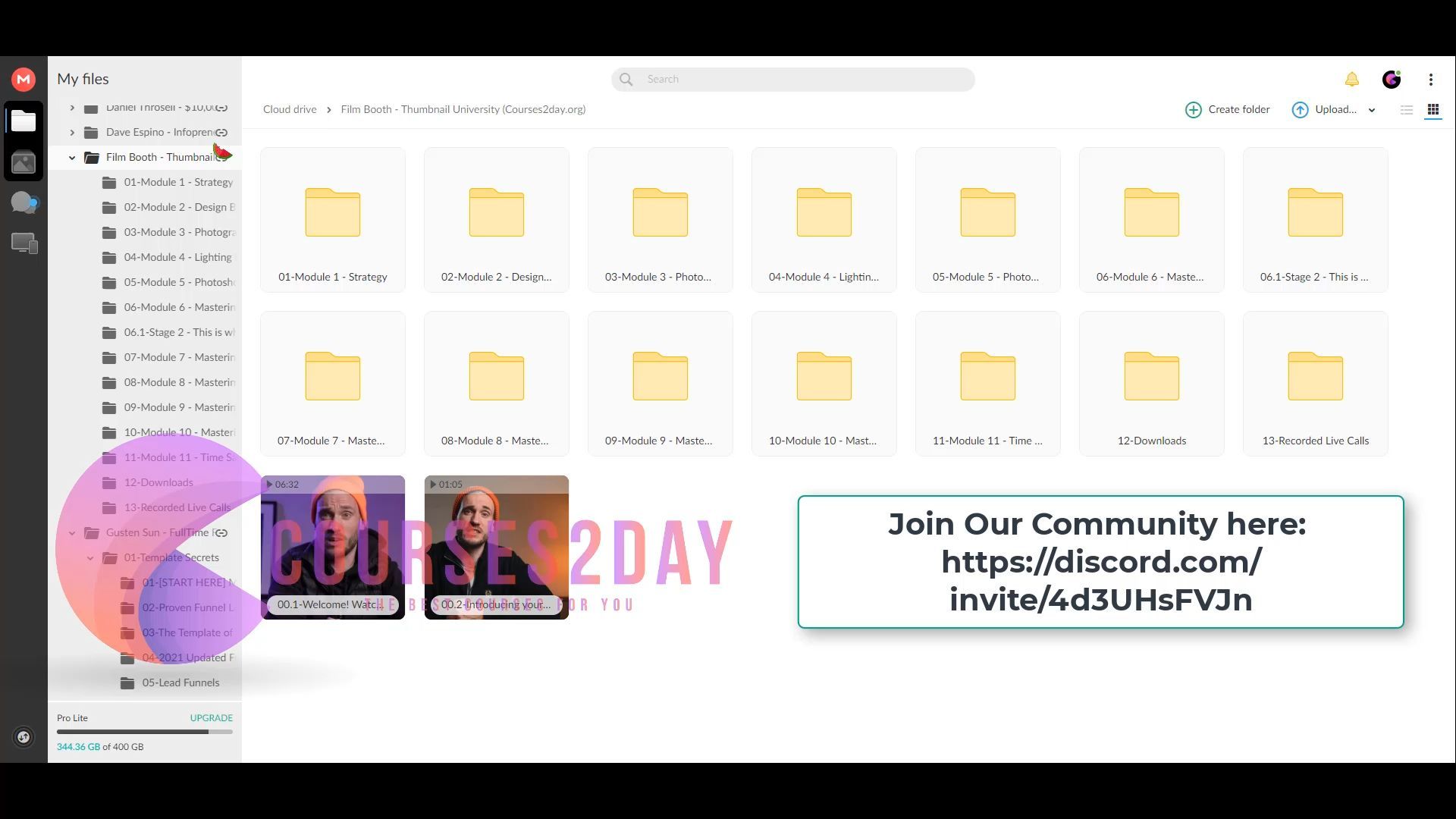Go to Cloud drive breadcrumb
Screen dimensions: 1456x819
pyautogui.click(x=290, y=109)
